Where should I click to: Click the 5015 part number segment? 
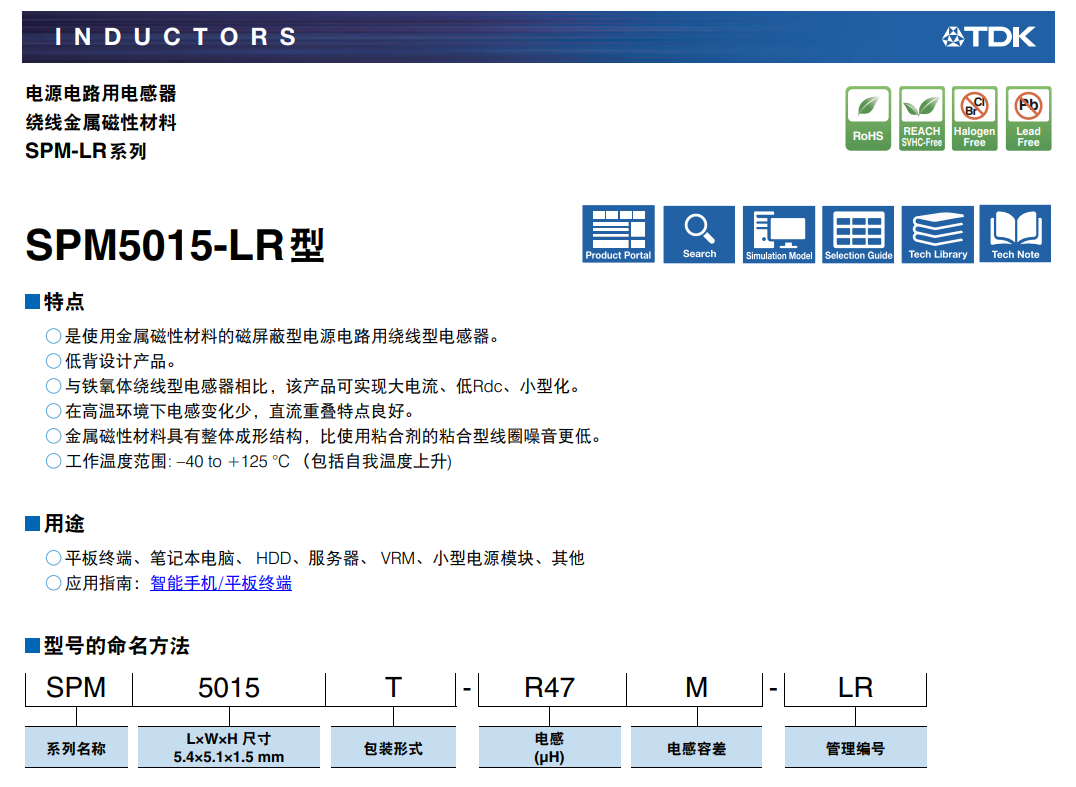coord(229,688)
